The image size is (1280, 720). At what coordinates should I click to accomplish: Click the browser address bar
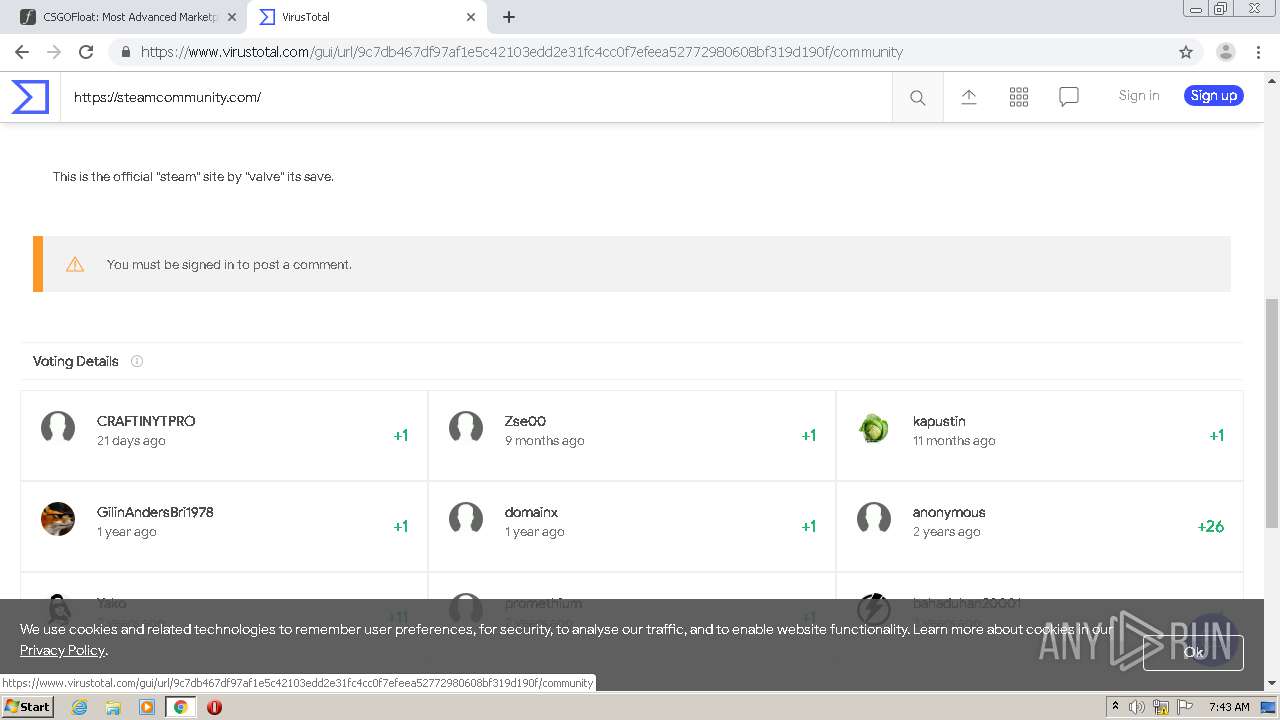[x=640, y=52]
